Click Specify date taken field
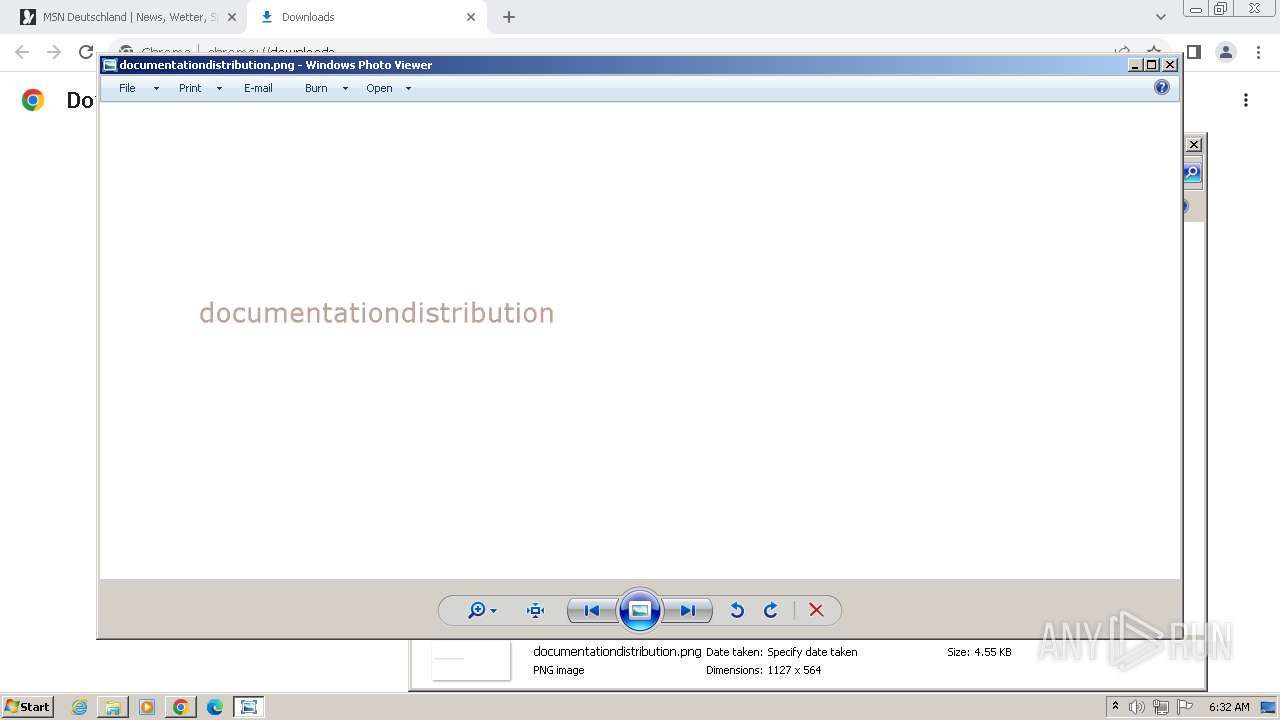This screenshot has width=1280, height=720. click(x=812, y=652)
